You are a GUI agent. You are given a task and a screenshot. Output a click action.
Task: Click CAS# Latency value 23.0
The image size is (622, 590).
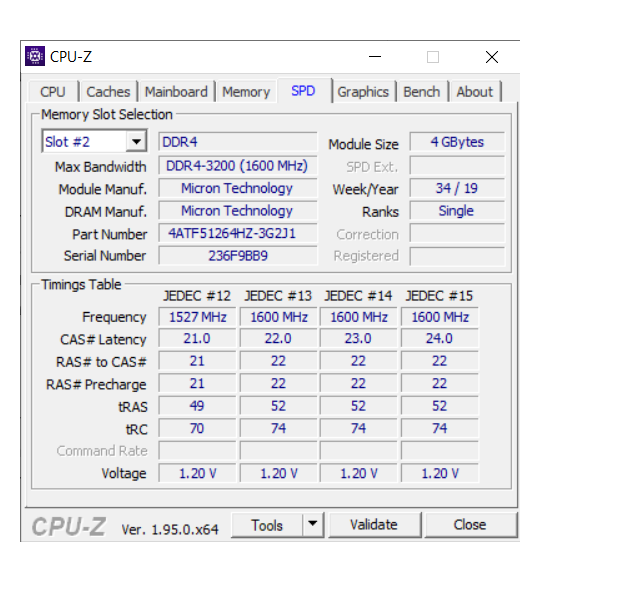358,338
